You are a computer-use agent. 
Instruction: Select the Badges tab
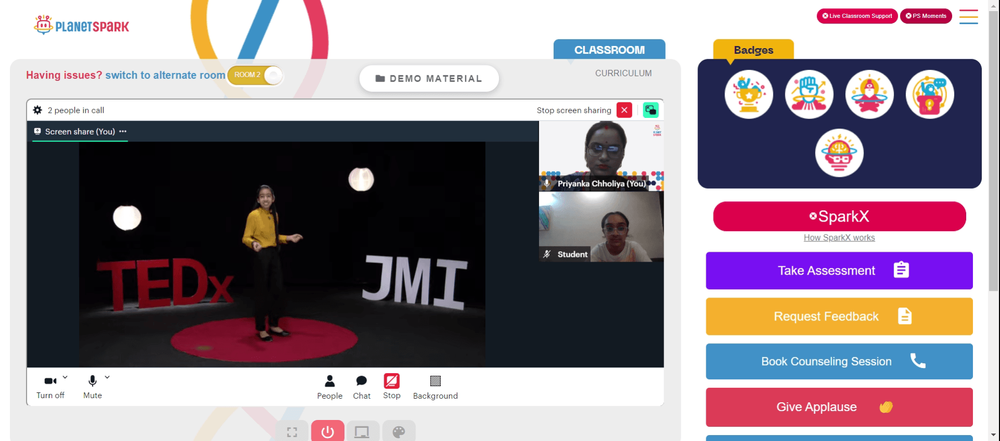pos(753,50)
